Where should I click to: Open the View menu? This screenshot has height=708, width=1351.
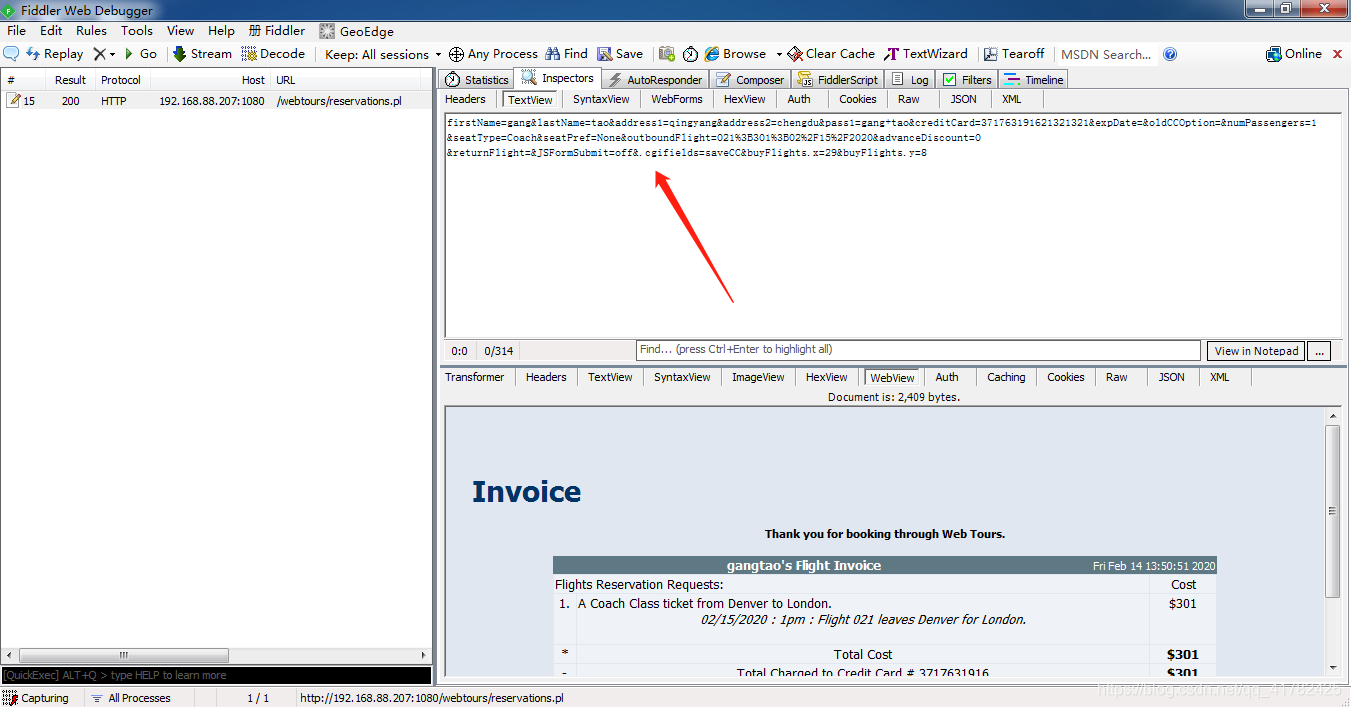tap(180, 31)
